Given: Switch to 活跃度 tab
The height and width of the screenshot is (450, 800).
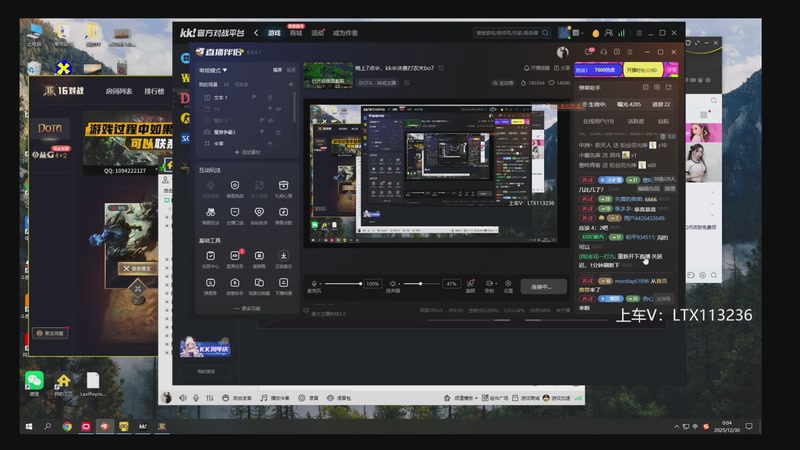Looking at the screenshot, I should pos(635,121).
